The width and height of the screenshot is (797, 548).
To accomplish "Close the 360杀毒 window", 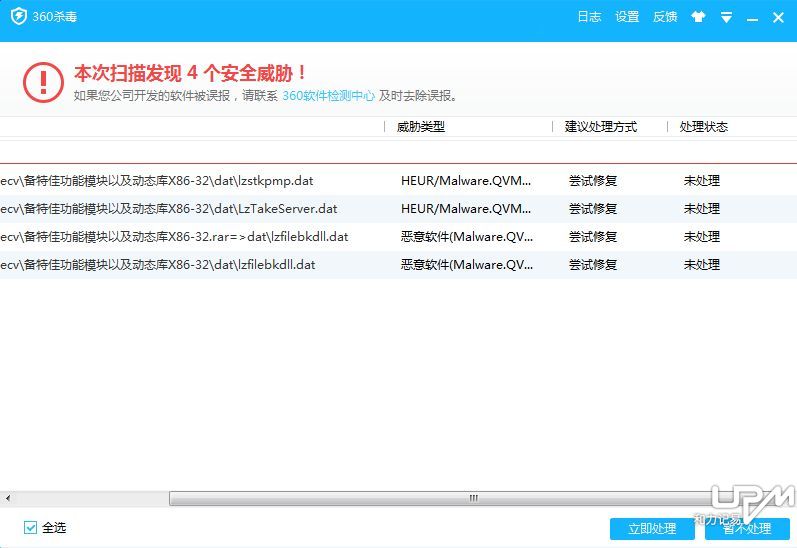I will coord(778,17).
